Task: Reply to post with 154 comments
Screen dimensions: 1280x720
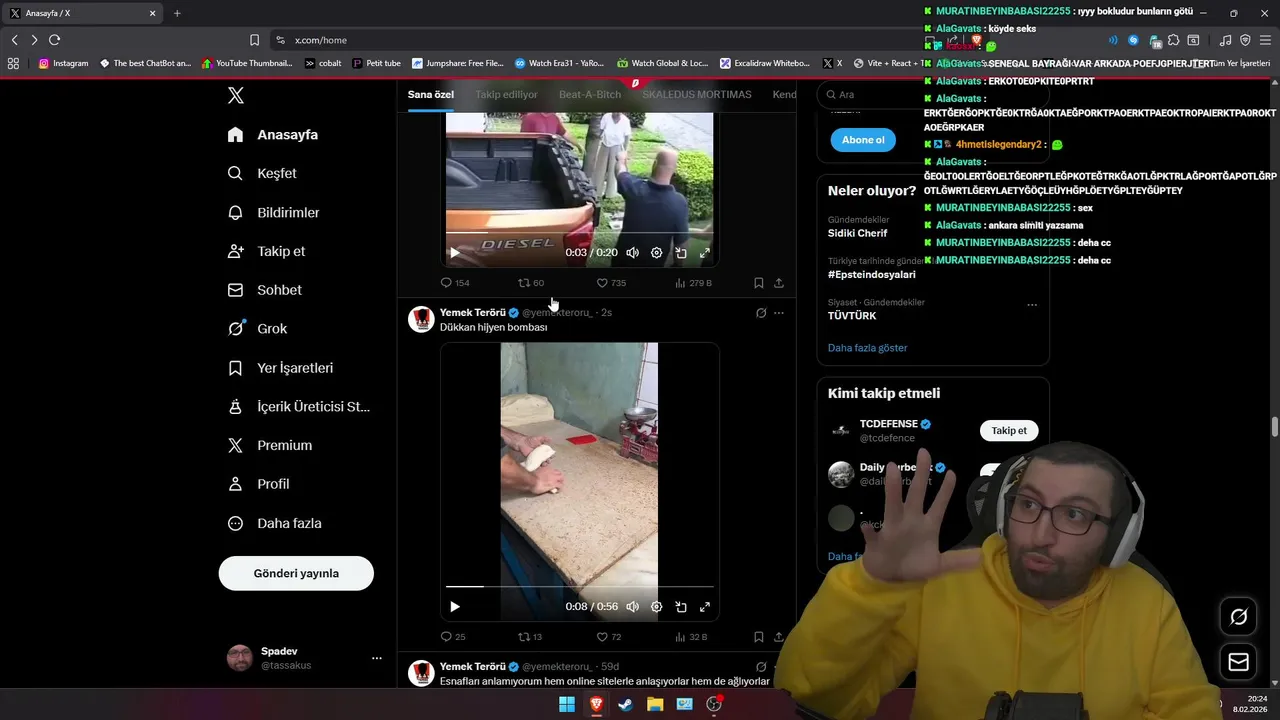Action: point(455,283)
